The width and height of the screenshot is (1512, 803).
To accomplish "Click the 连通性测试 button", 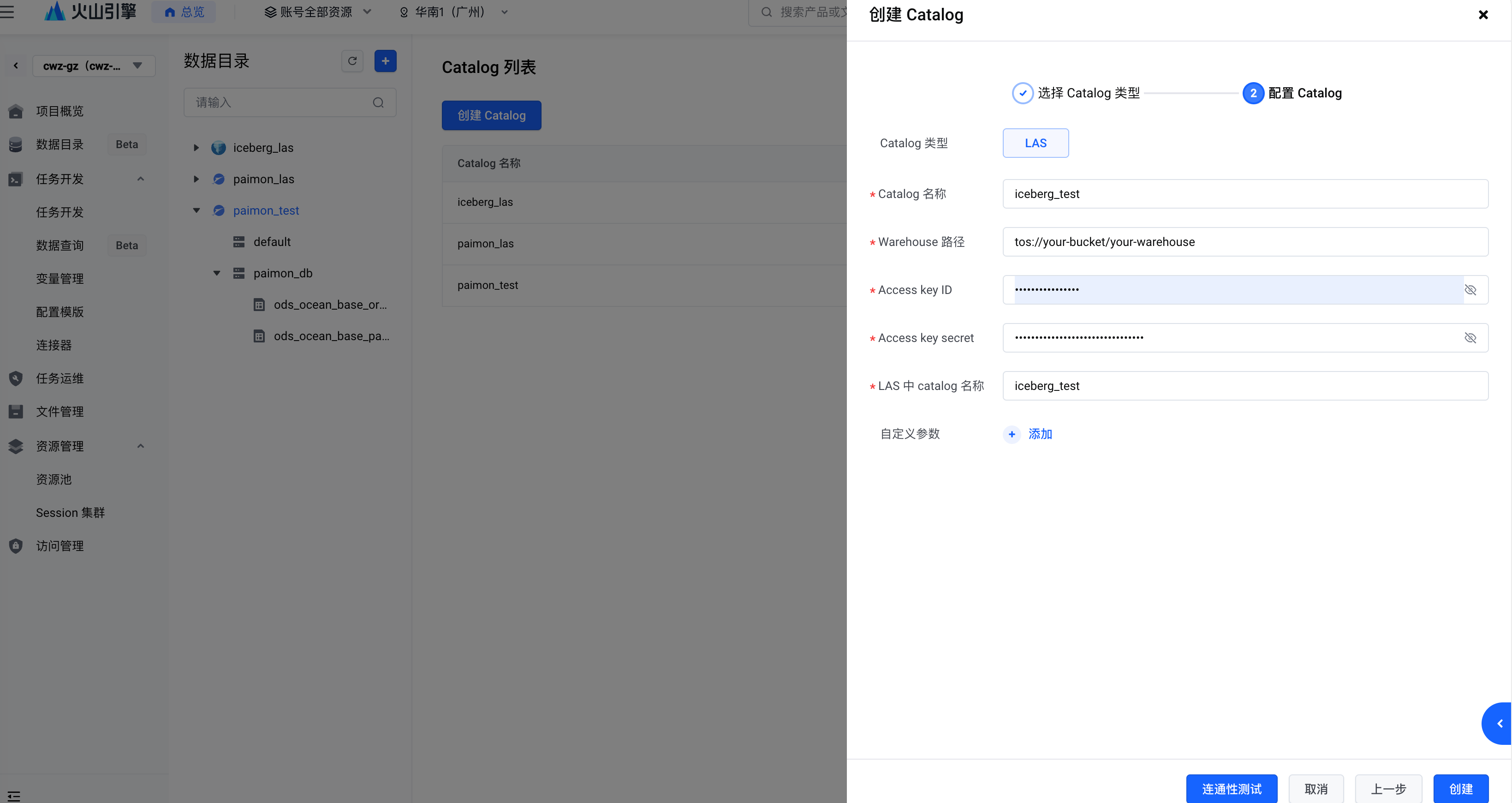I will [1231, 788].
